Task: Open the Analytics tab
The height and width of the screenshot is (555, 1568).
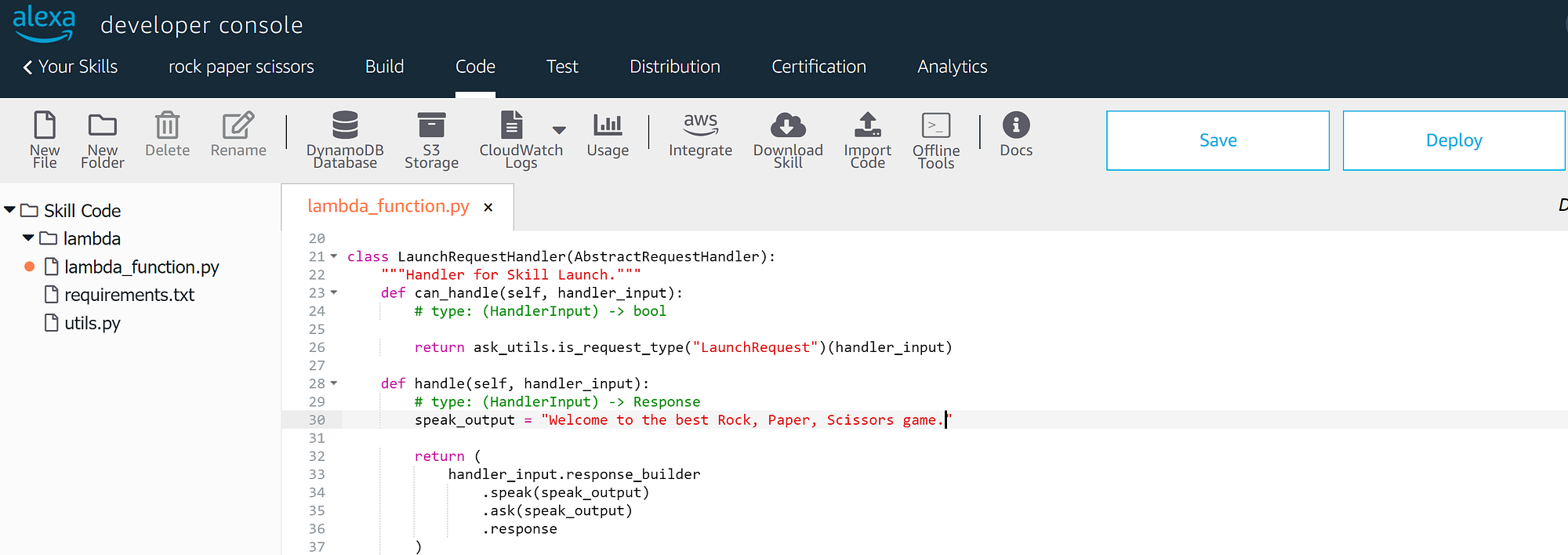Action: [953, 67]
